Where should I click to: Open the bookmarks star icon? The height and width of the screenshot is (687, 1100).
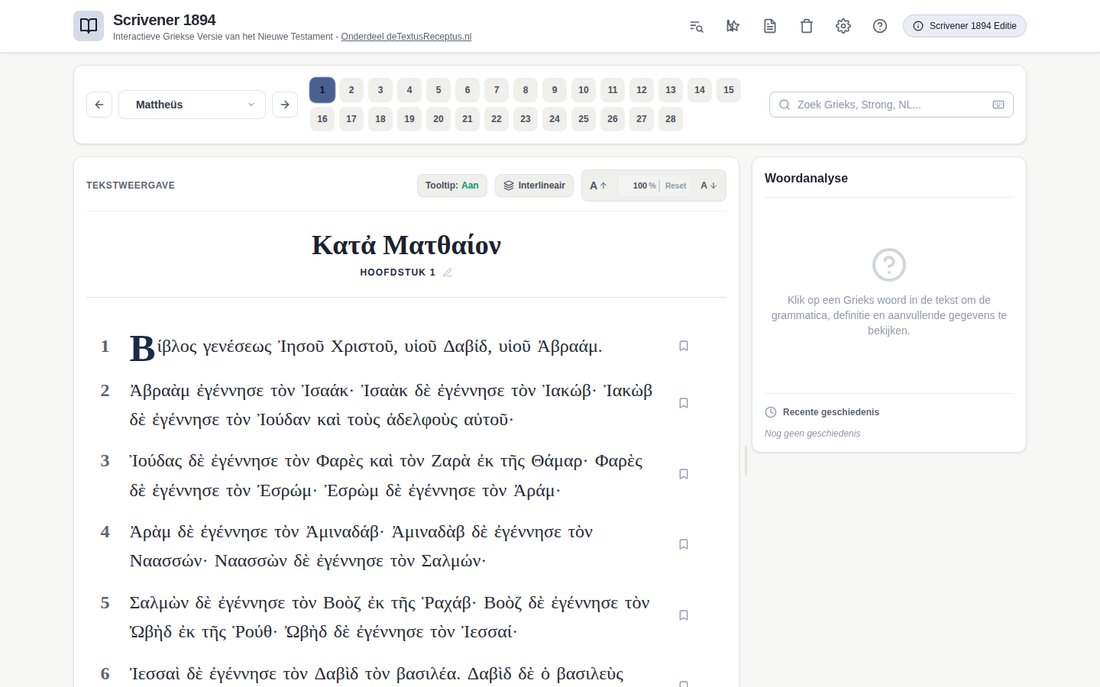[x=732, y=26]
